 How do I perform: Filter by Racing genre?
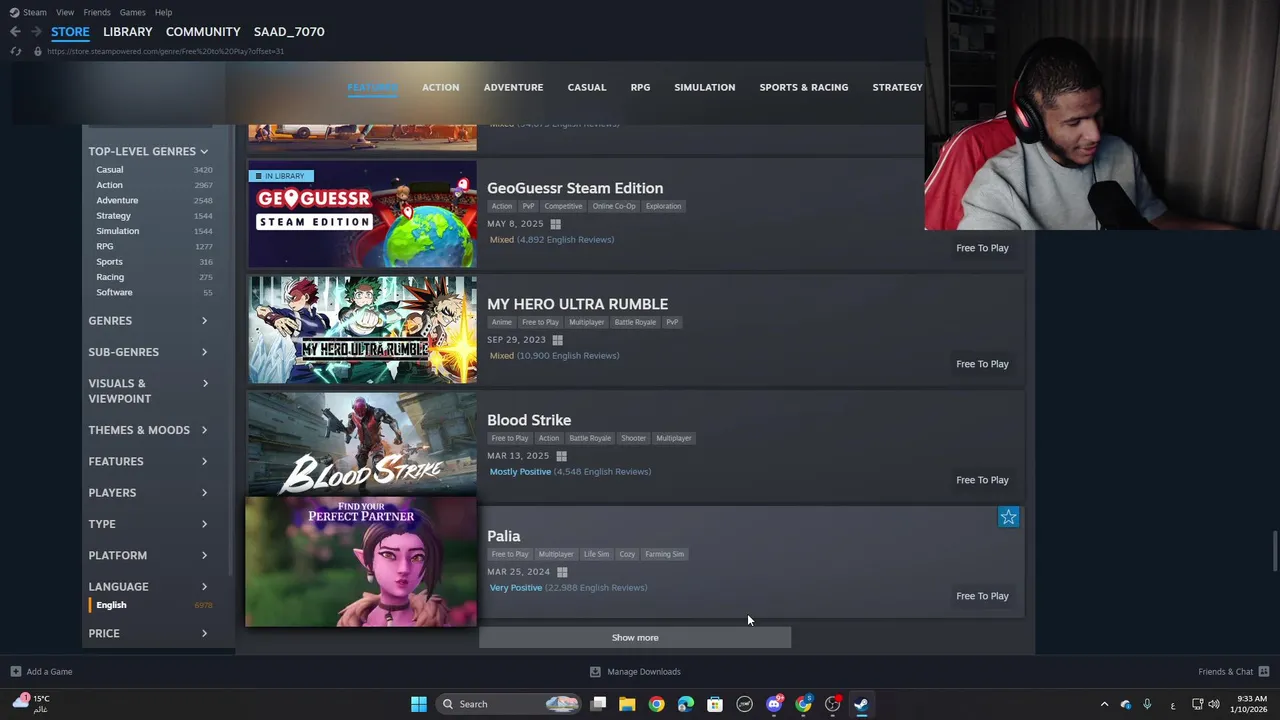pos(110,277)
